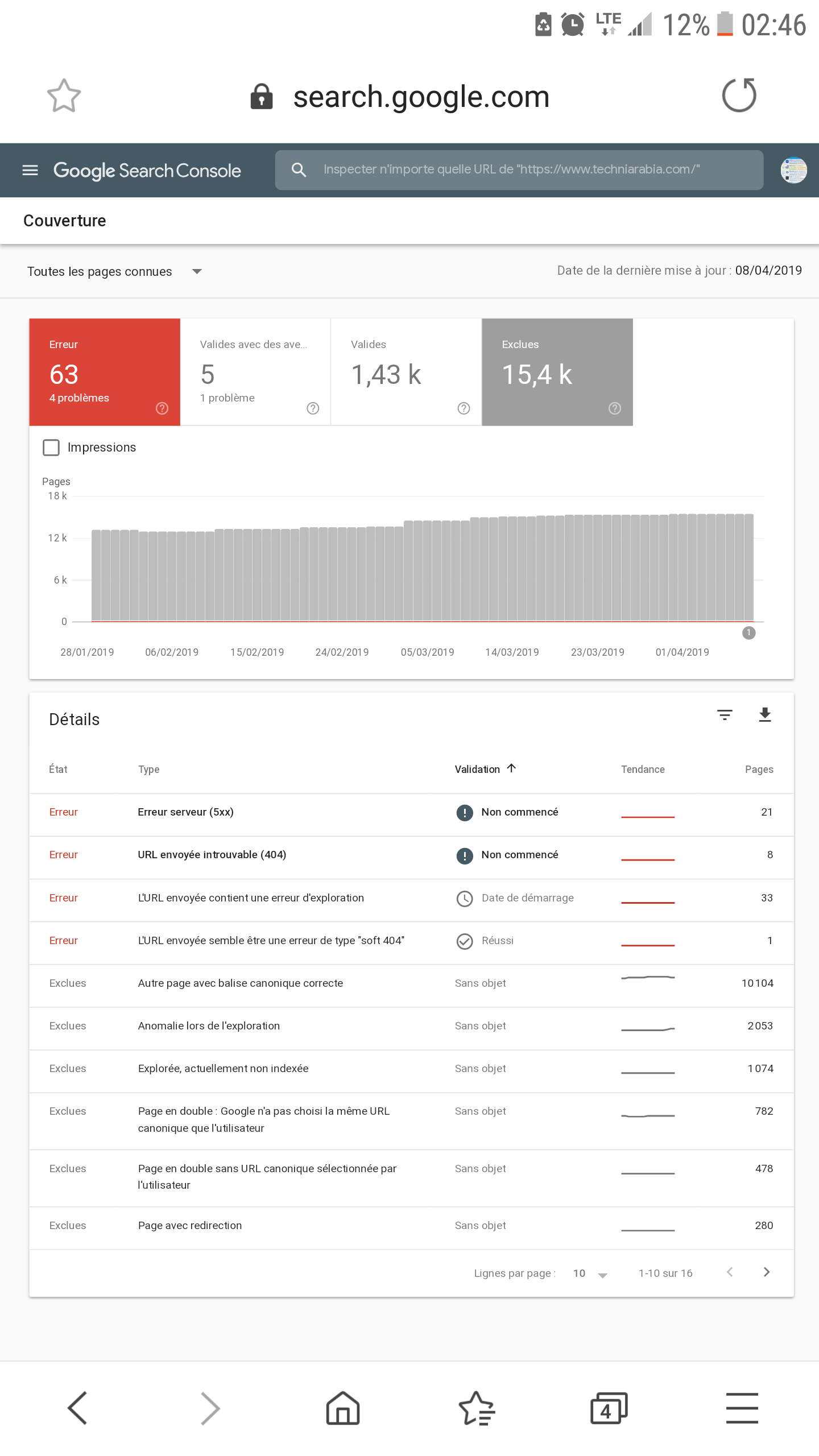The width and height of the screenshot is (819, 1456).
Task: Click the filter rows icon in Détails
Action: [725, 715]
